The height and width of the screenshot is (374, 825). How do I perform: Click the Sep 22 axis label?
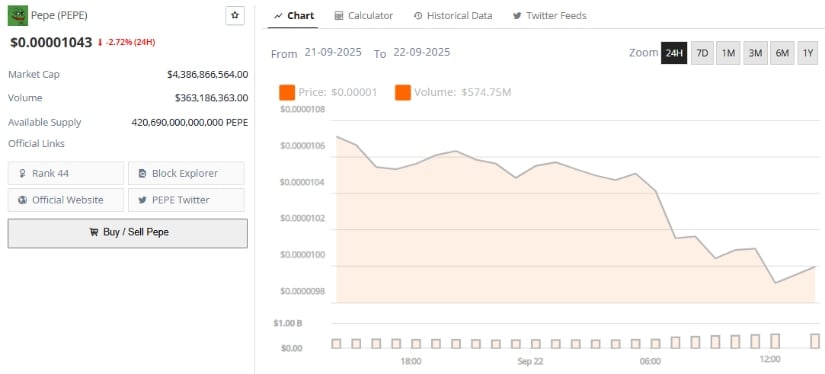click(530, 361)
